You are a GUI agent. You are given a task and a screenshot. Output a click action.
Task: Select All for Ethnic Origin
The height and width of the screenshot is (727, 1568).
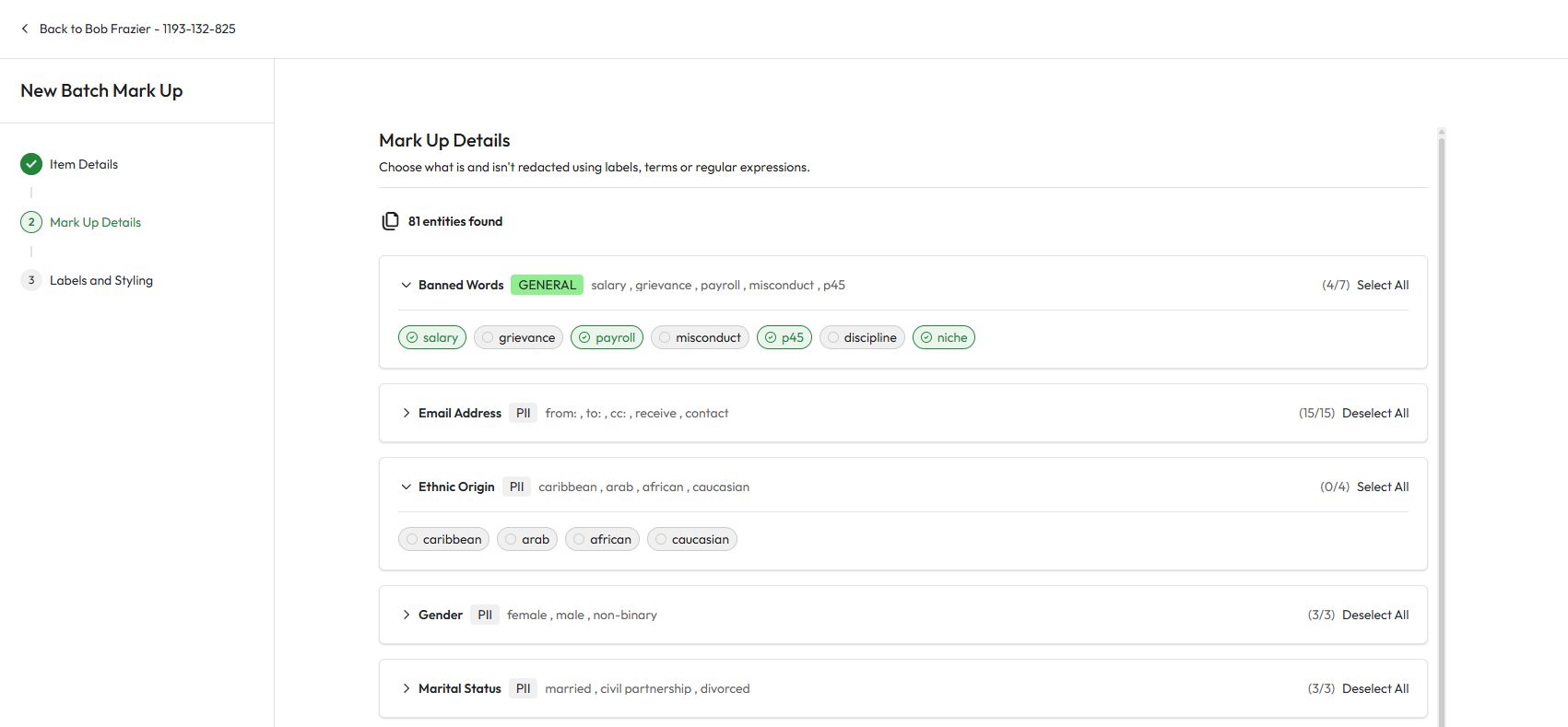pyautogui.click(x=1382, y=487)
